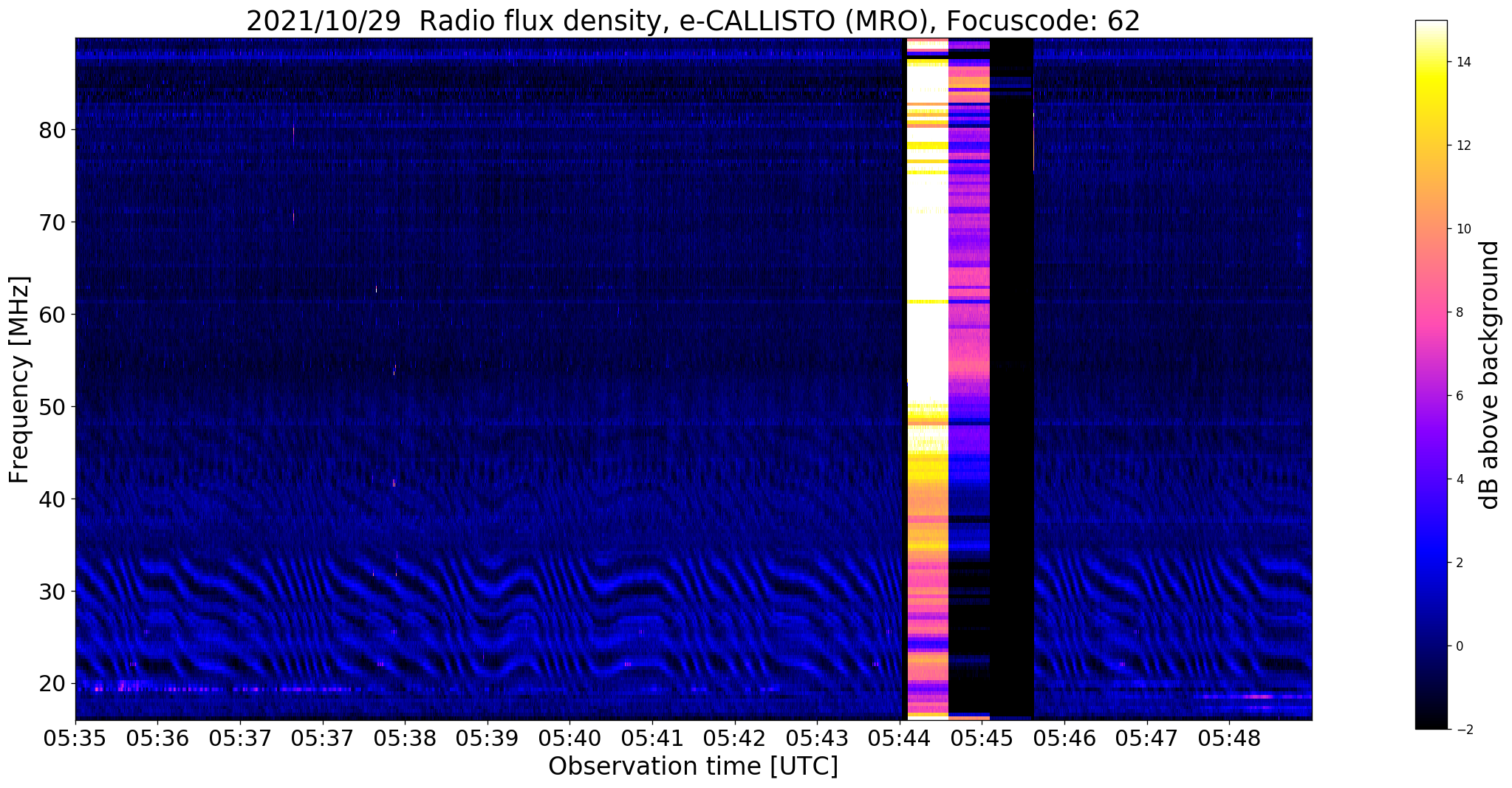
Task: Click the 05:44 time tick label
Action: pos(900,739)
